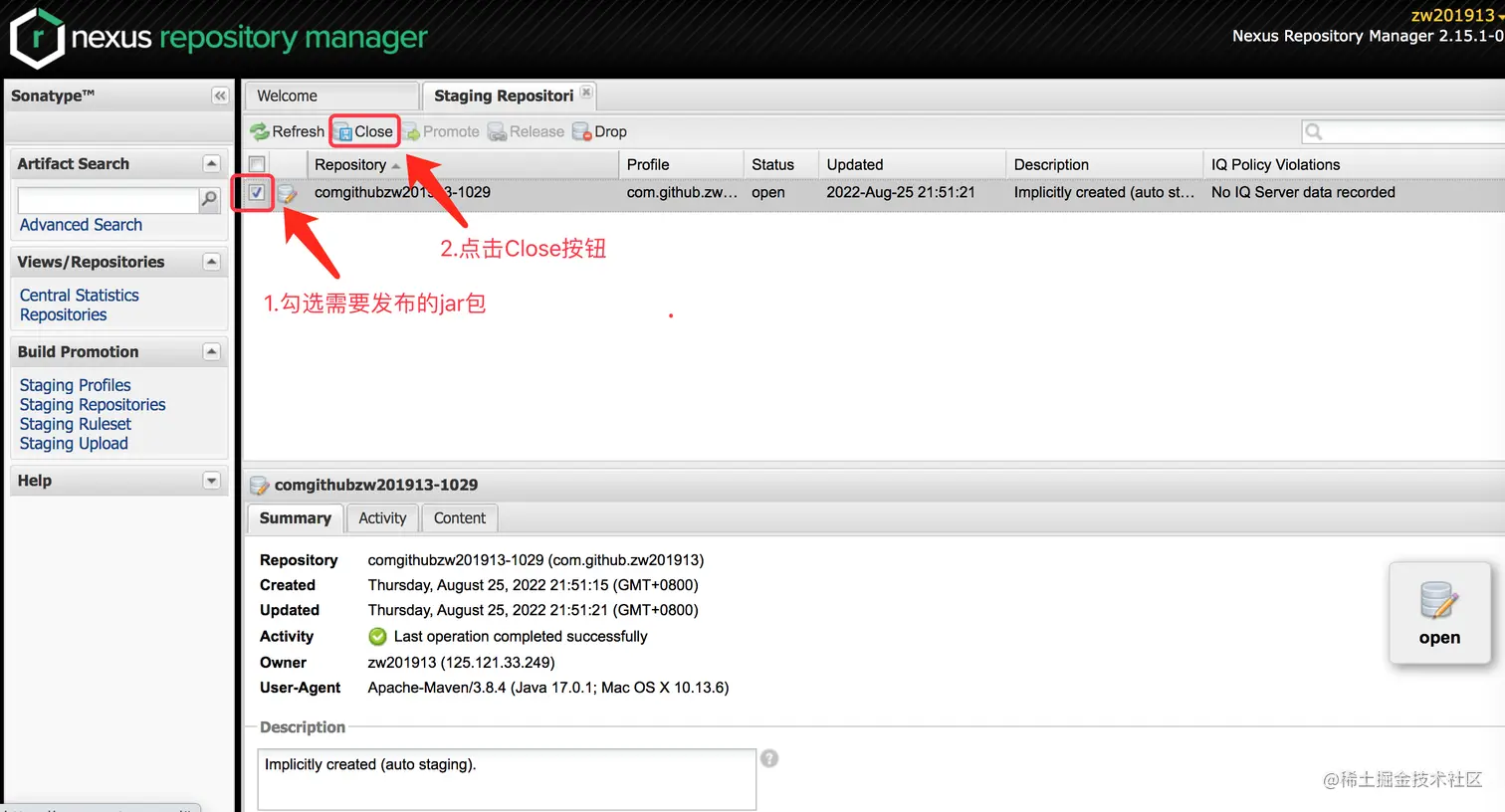Open the Staging Upload link

(74, 443)
